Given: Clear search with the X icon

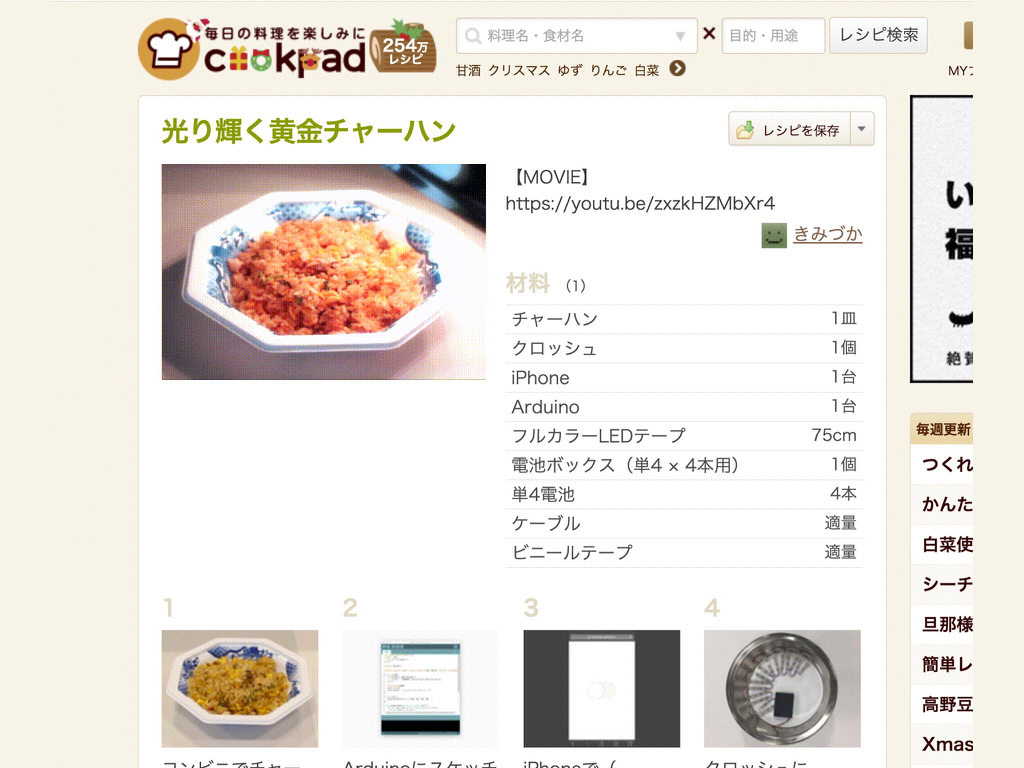Looking at the screenshot, I should click(709, 33).
